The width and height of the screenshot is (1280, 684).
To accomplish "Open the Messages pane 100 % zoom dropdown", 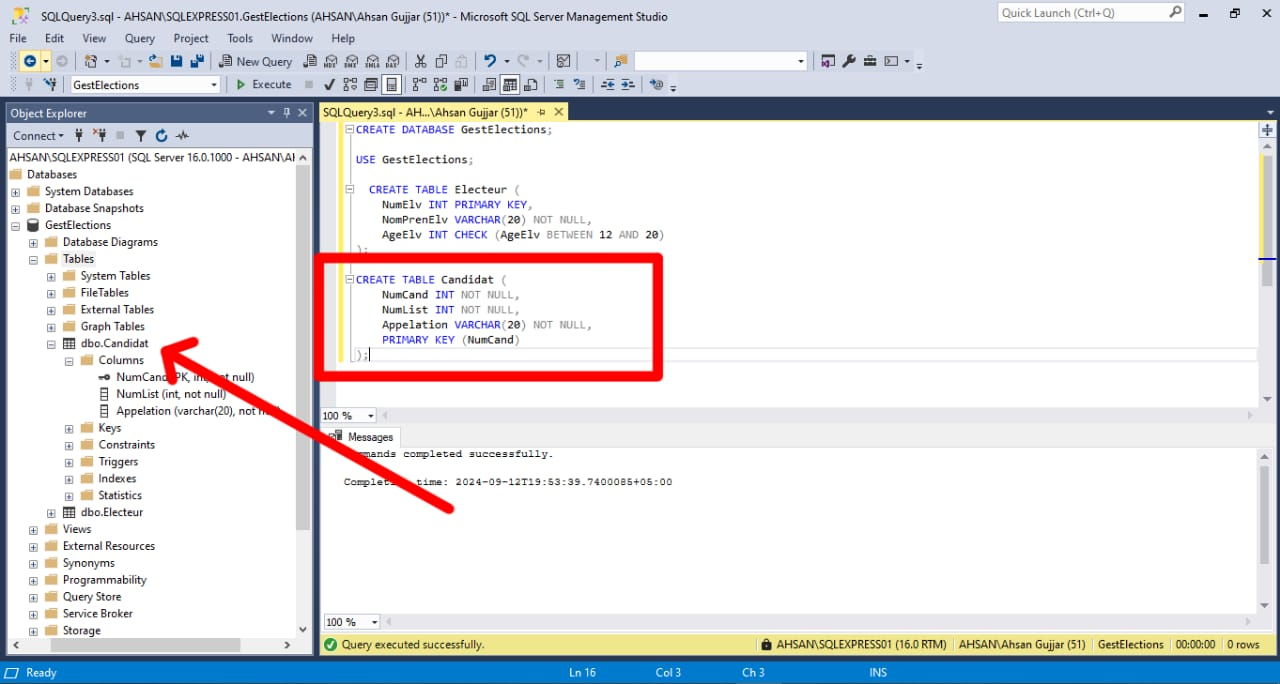I will 374,622.
